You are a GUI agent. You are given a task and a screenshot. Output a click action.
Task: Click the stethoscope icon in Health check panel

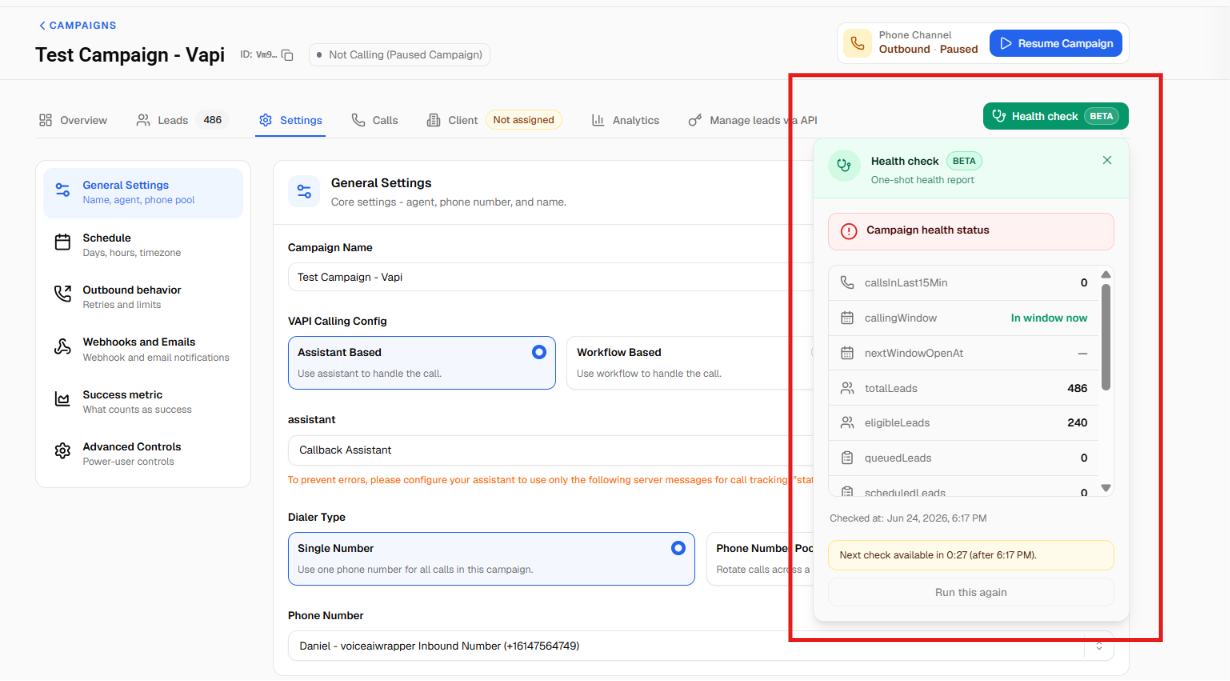pos(845,165)
